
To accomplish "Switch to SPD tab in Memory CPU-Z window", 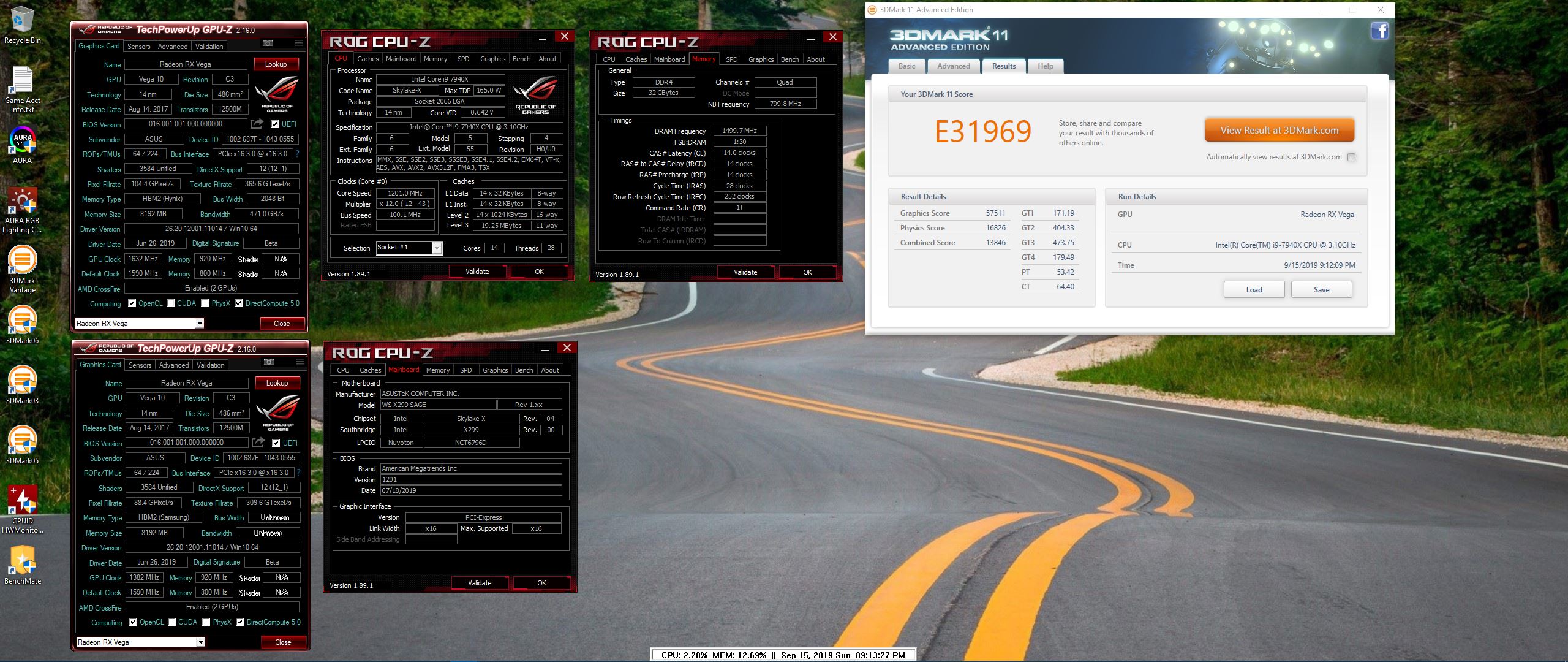I will pyautogui.click(x=731, y=59).
